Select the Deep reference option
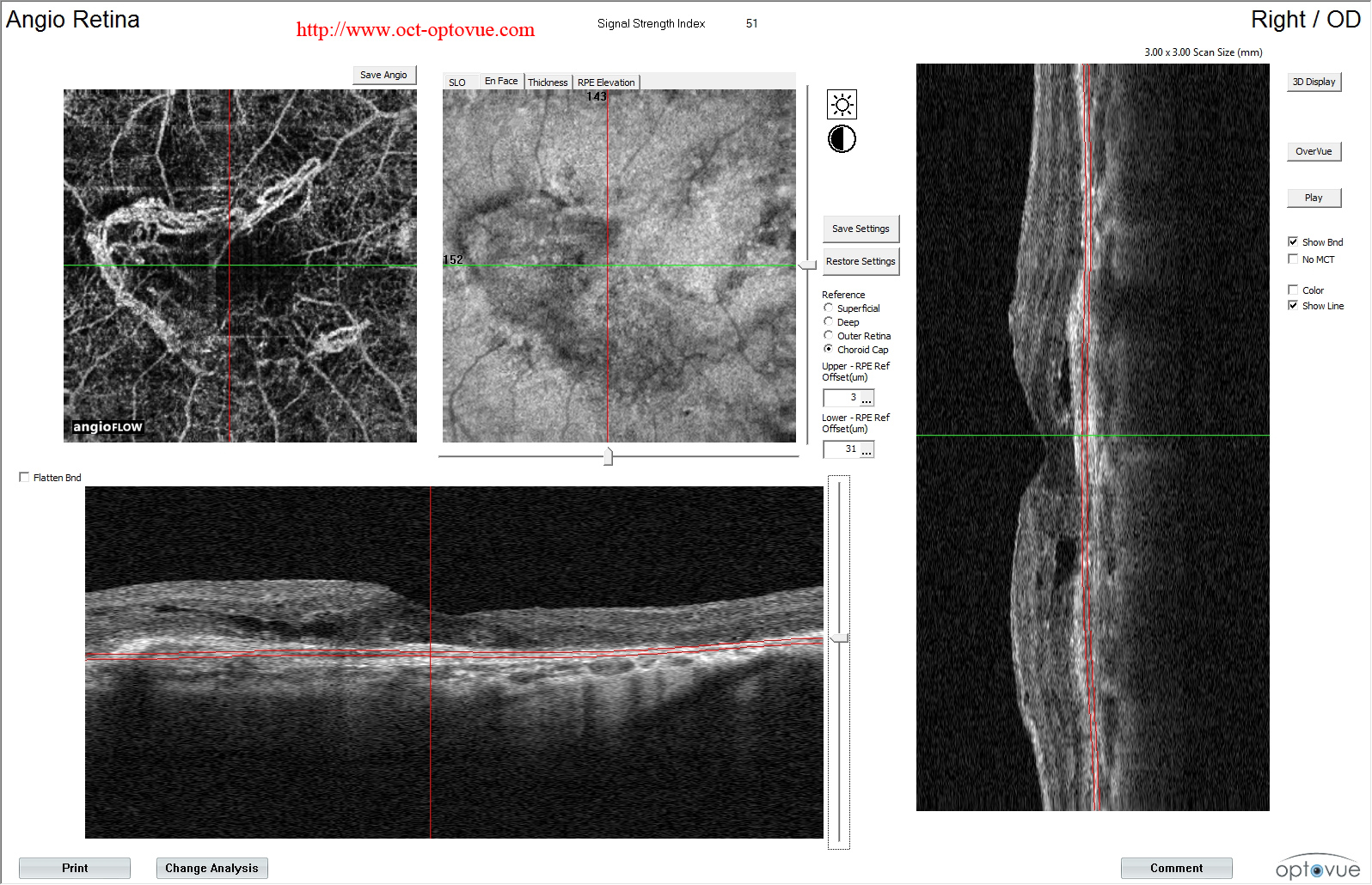 click(x=829, y=321)
